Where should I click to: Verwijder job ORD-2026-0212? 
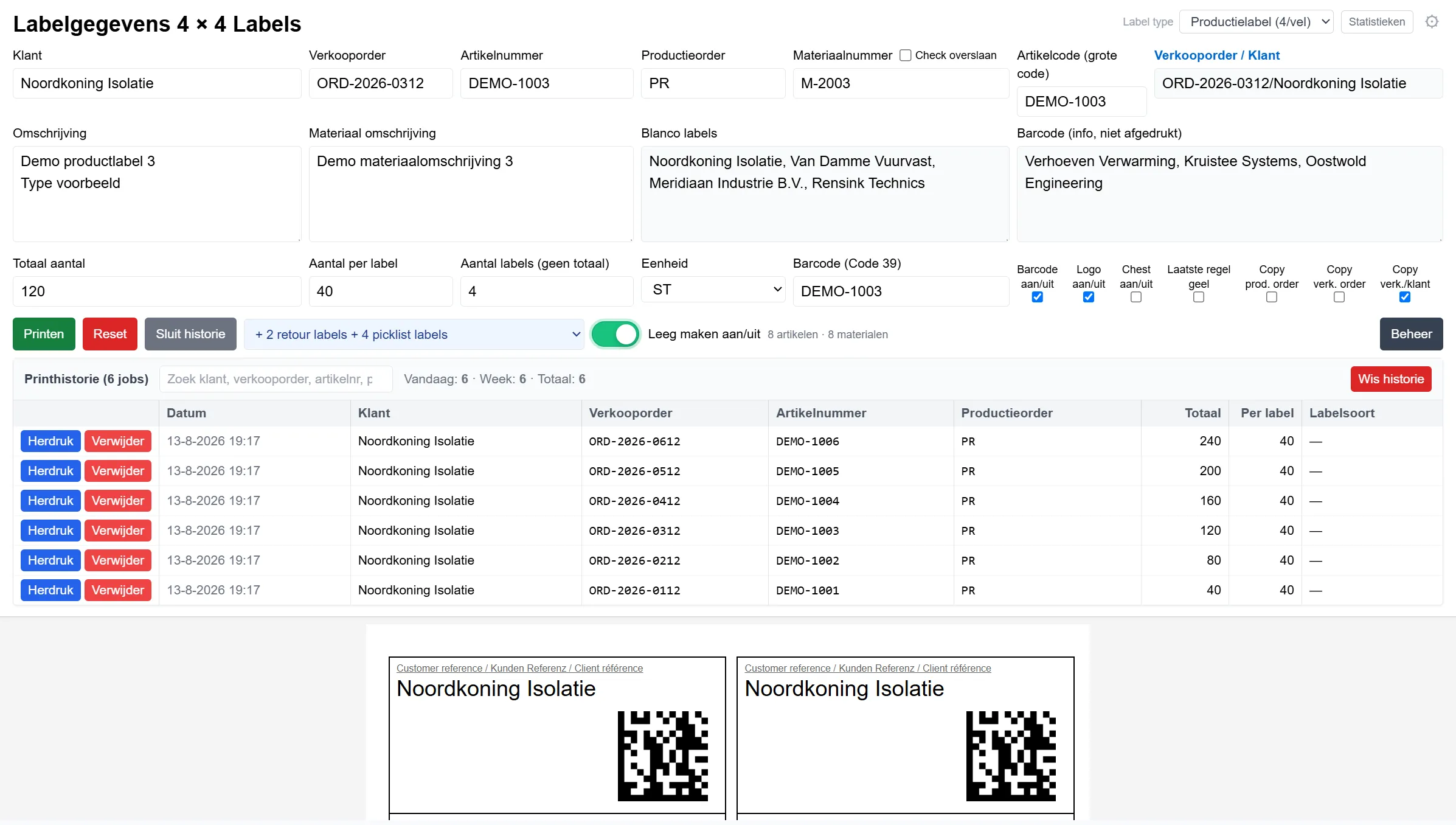click(x=118, y=560)
